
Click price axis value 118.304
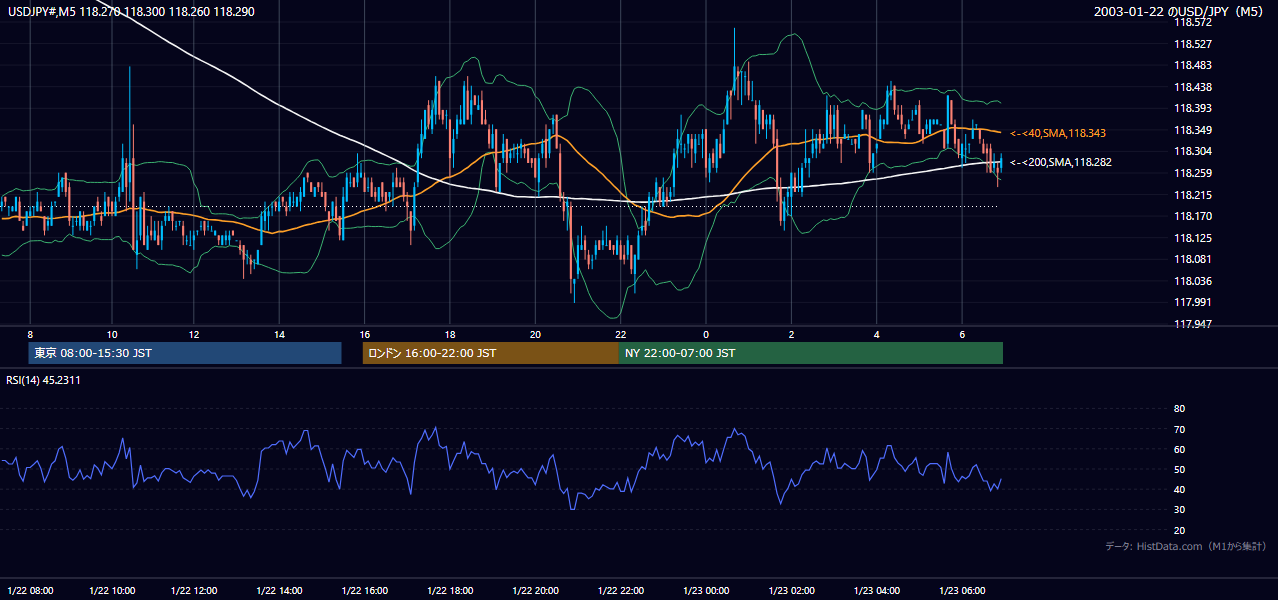(1192, 152)
